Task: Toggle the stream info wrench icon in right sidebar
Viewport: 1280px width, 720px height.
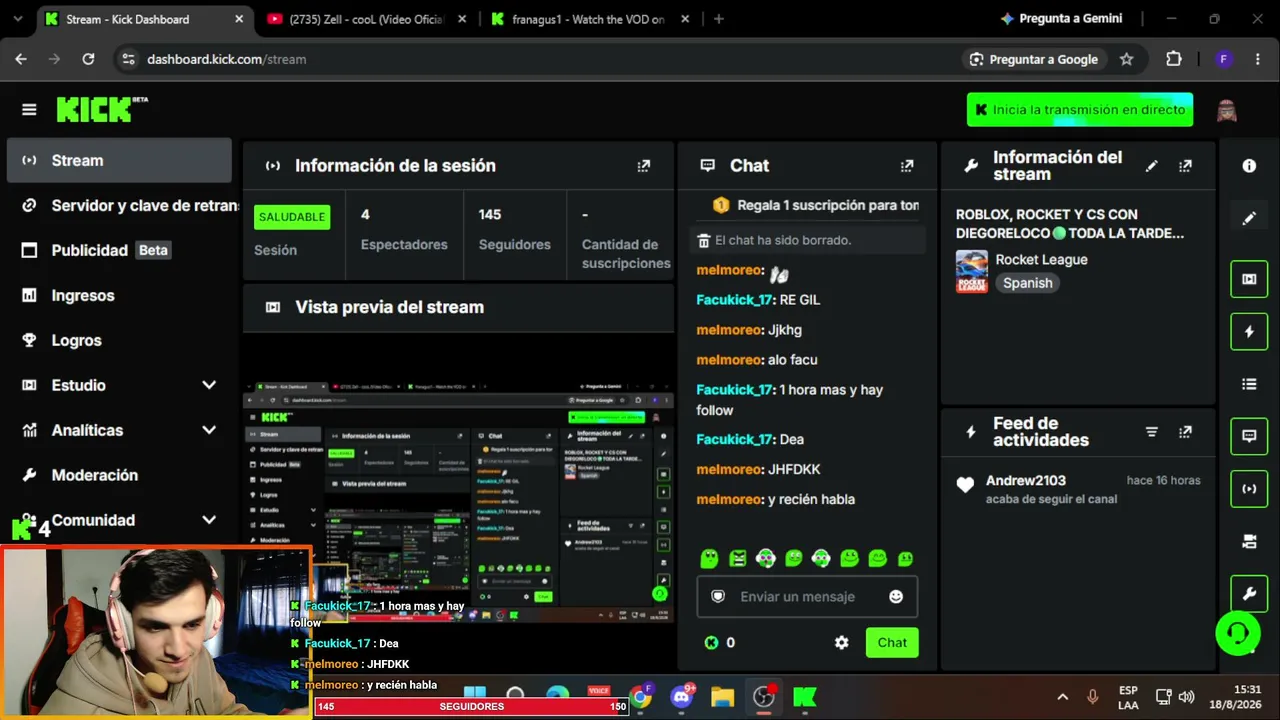Action: (x=1249, y=594)
